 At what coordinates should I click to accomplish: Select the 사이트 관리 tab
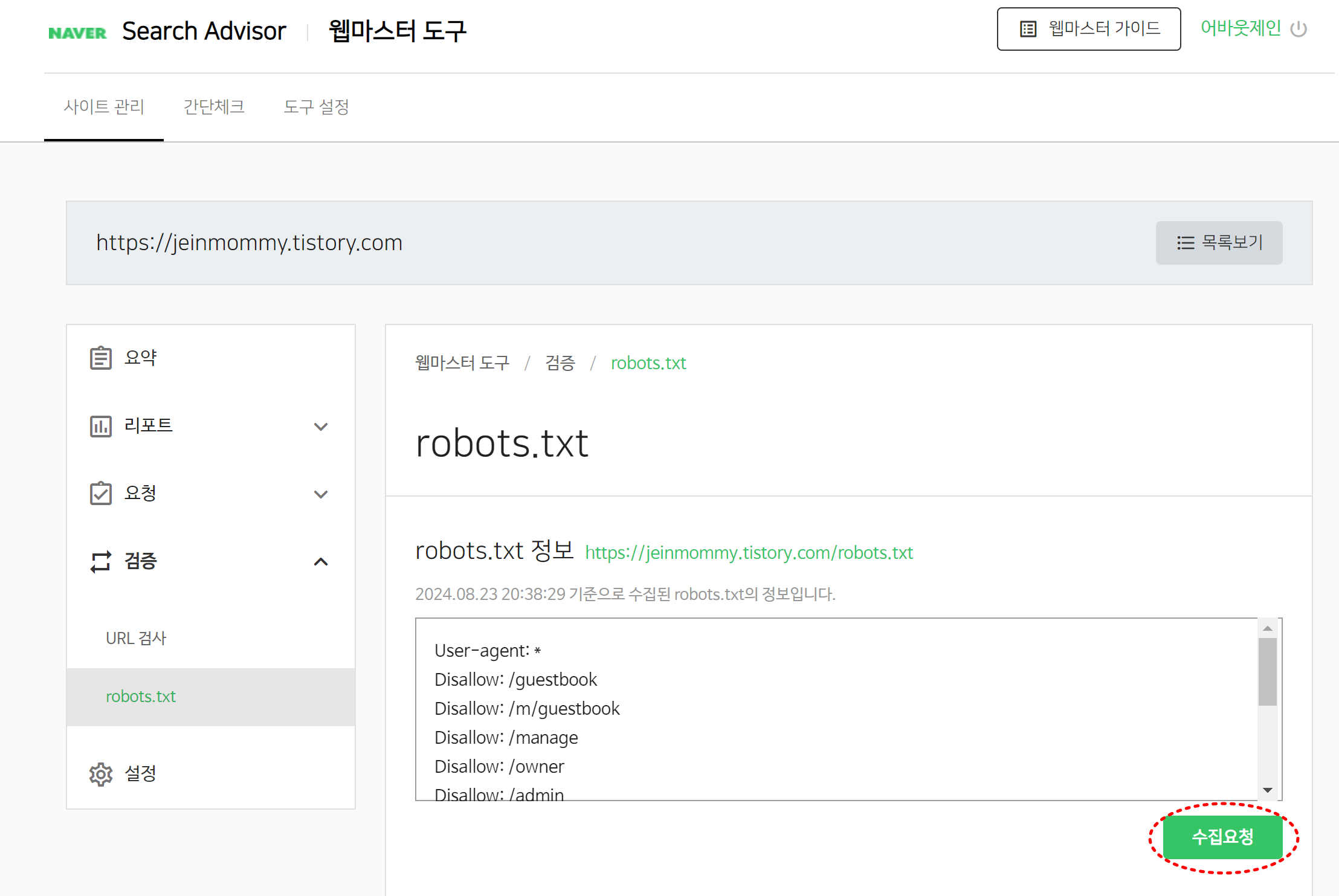coord(104,107)
